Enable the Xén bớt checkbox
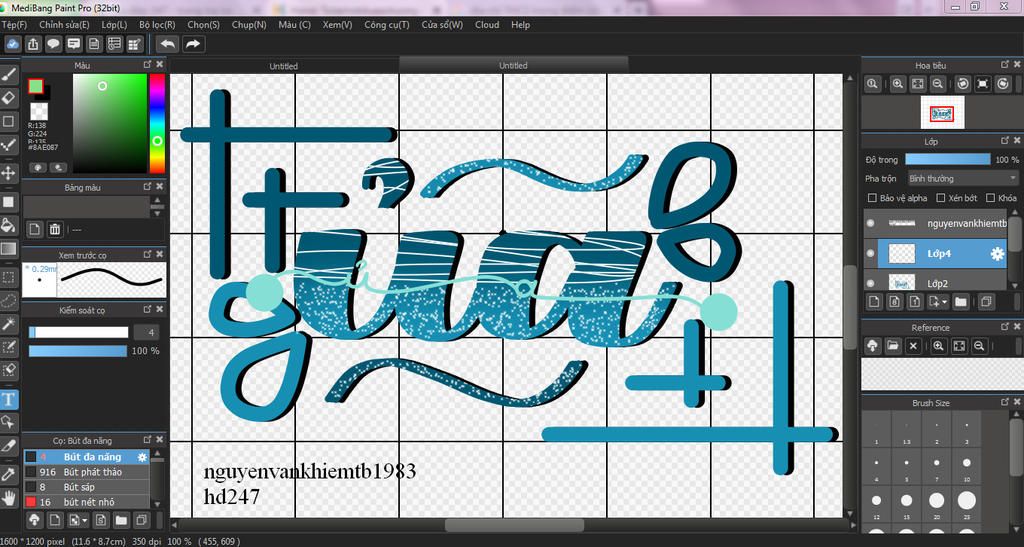Screen dimensions: 1024x547 (941, 198)
